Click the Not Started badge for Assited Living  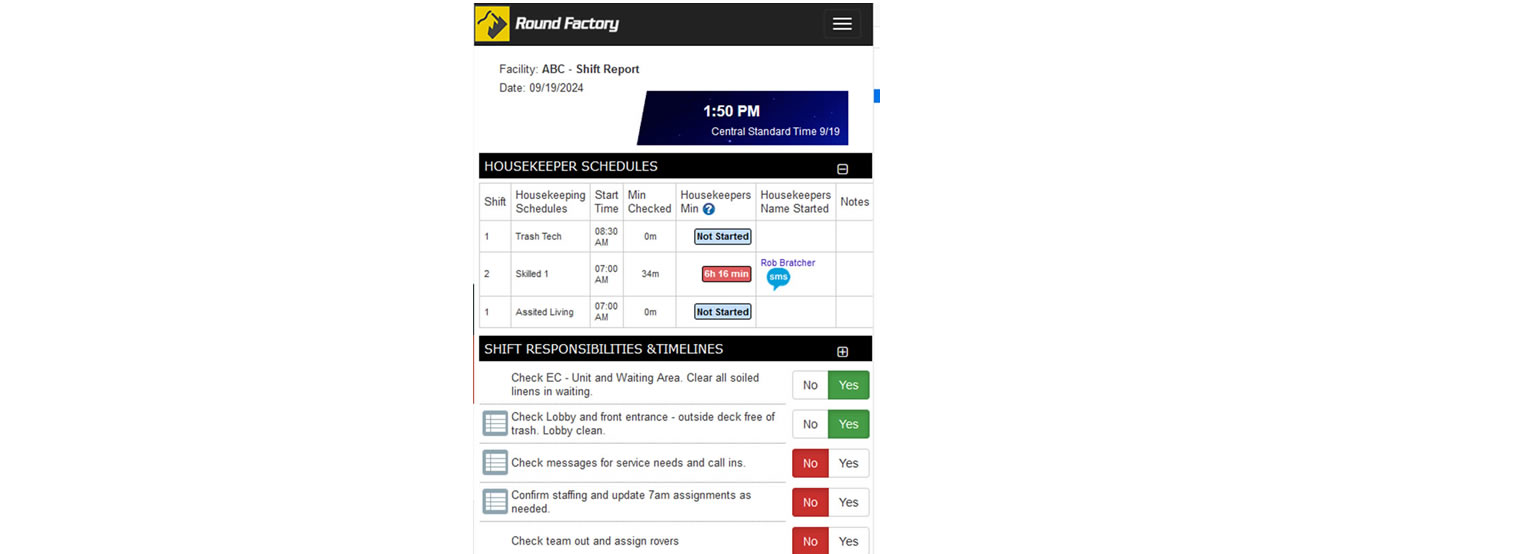pyautogui.click(x=723, y=312)
